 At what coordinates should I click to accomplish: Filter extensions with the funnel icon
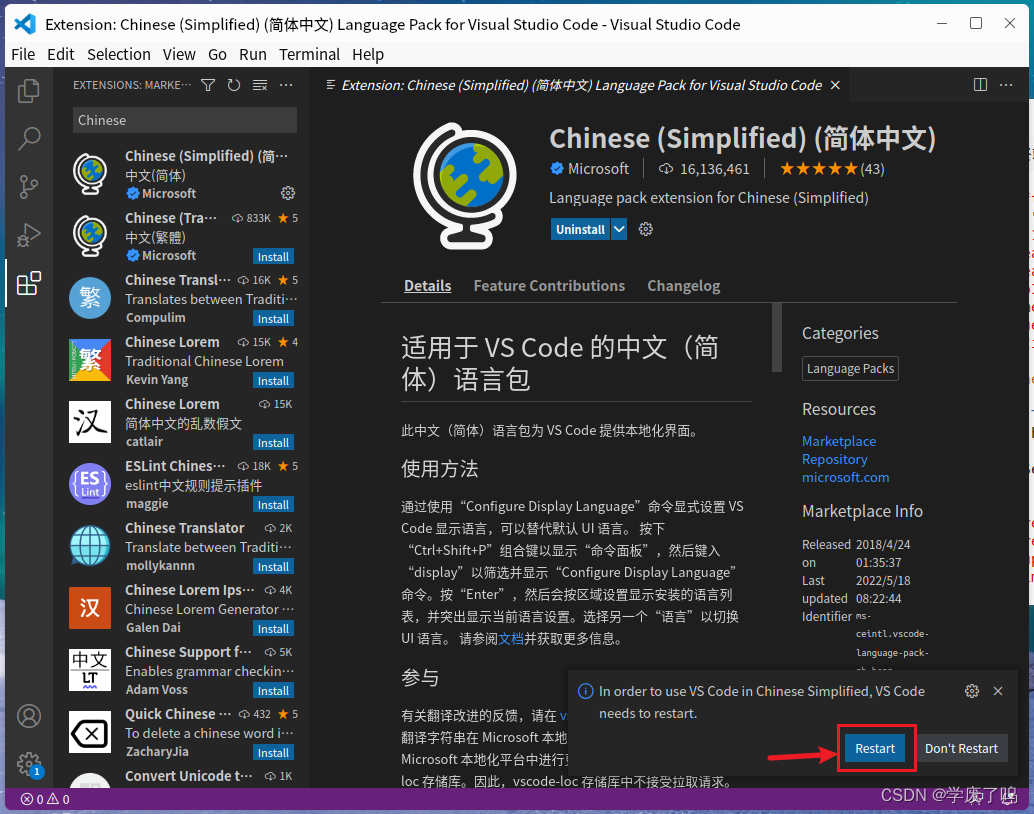208,85
